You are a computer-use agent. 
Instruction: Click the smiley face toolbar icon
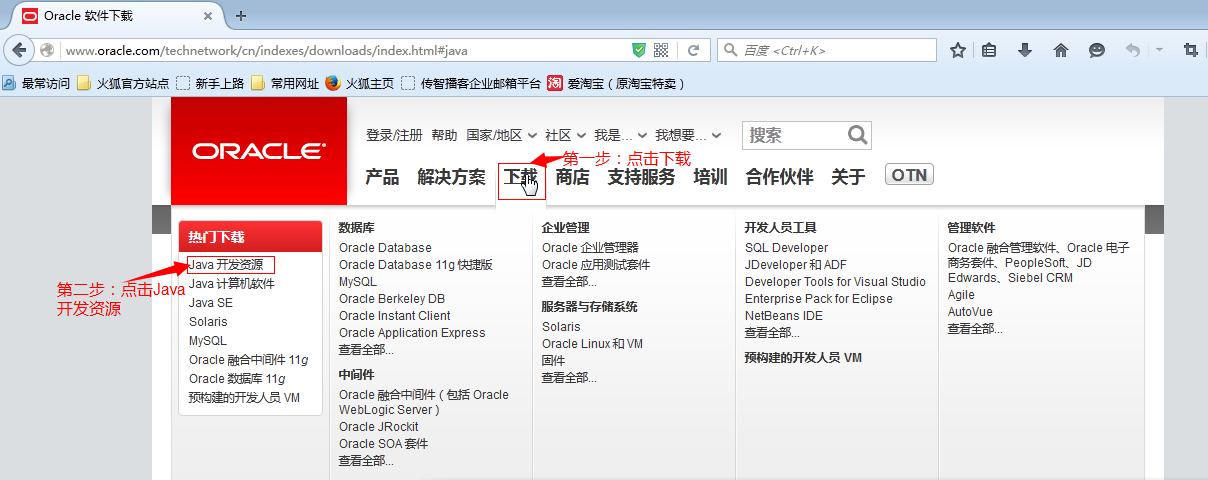pos(1097,50)
